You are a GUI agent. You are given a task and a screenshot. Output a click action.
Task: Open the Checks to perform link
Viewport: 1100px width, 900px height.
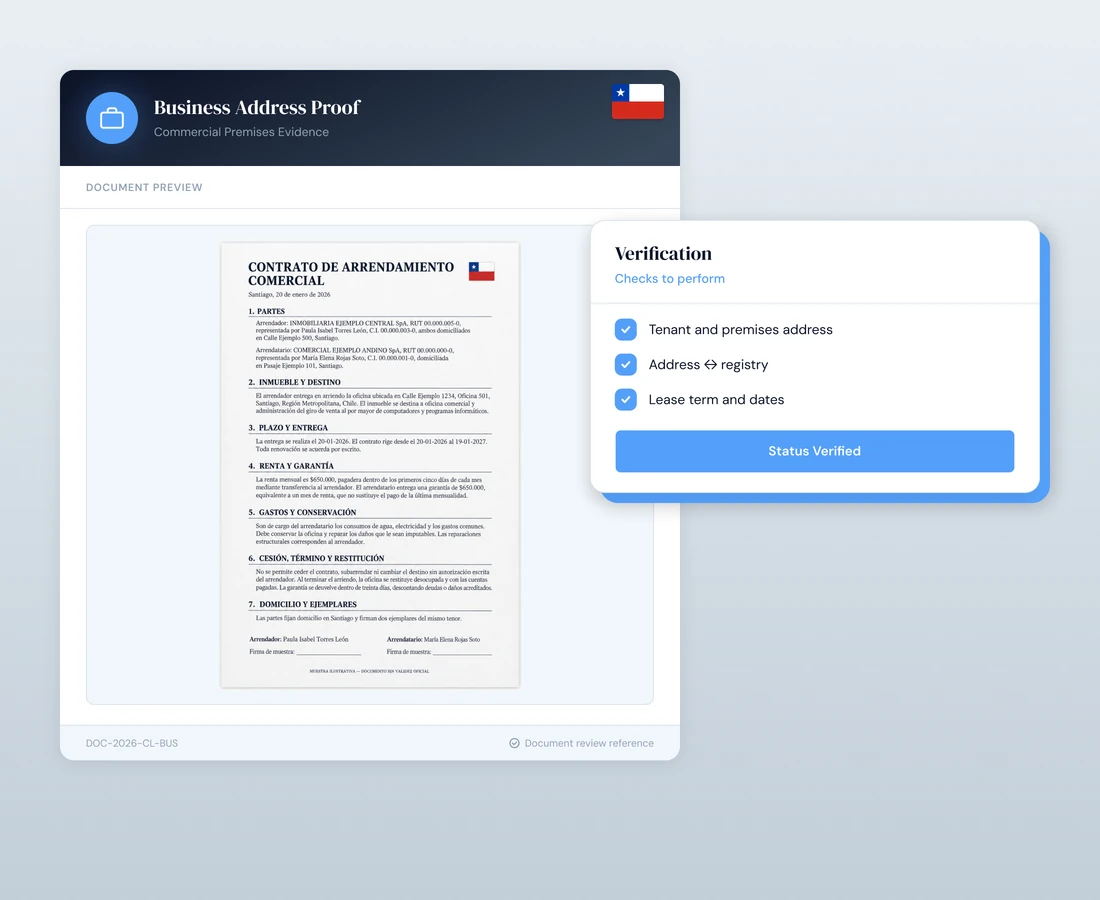click(669, 278)
